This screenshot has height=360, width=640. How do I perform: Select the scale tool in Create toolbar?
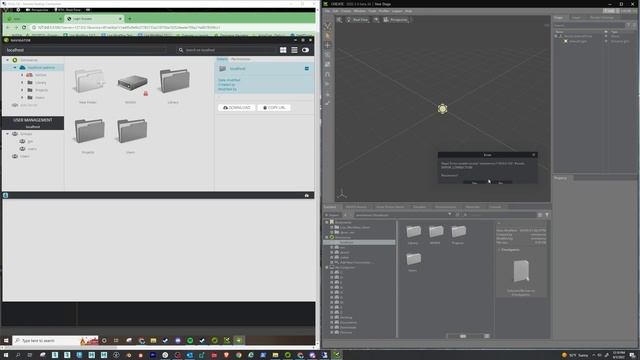[327, 64]
